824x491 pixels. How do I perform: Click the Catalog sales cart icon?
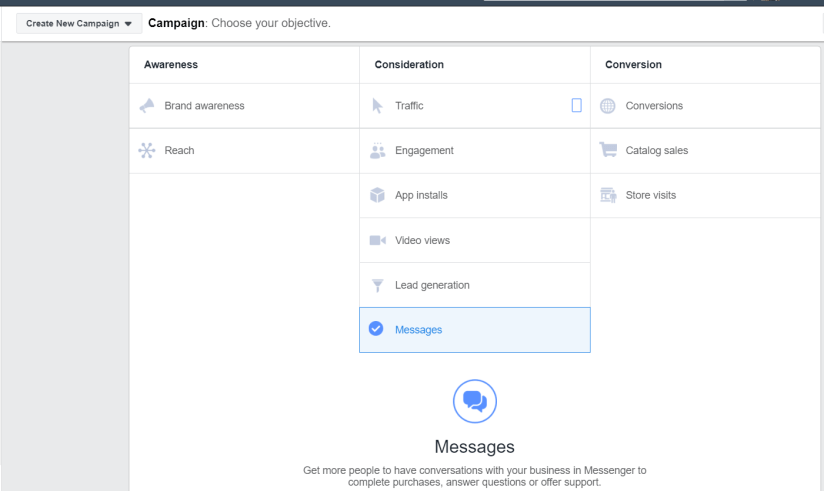coord(608,150)
